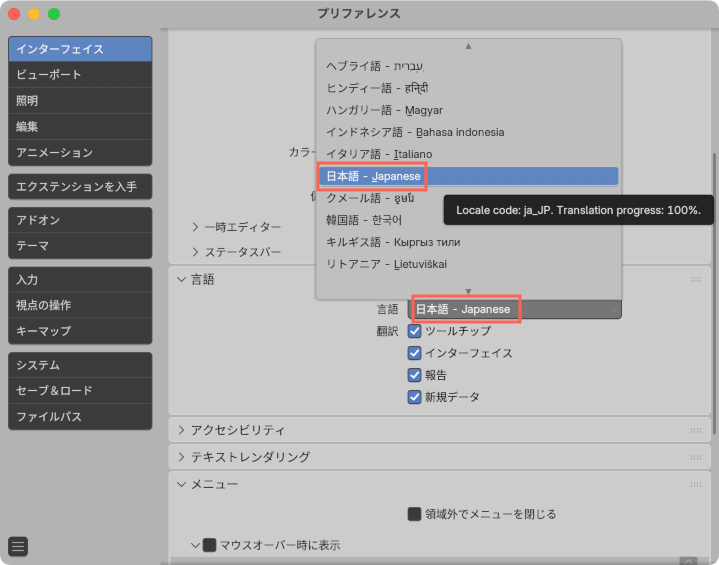Select キルギス語 language option
This screenshot has height=565, width=719.
[468, 242]
